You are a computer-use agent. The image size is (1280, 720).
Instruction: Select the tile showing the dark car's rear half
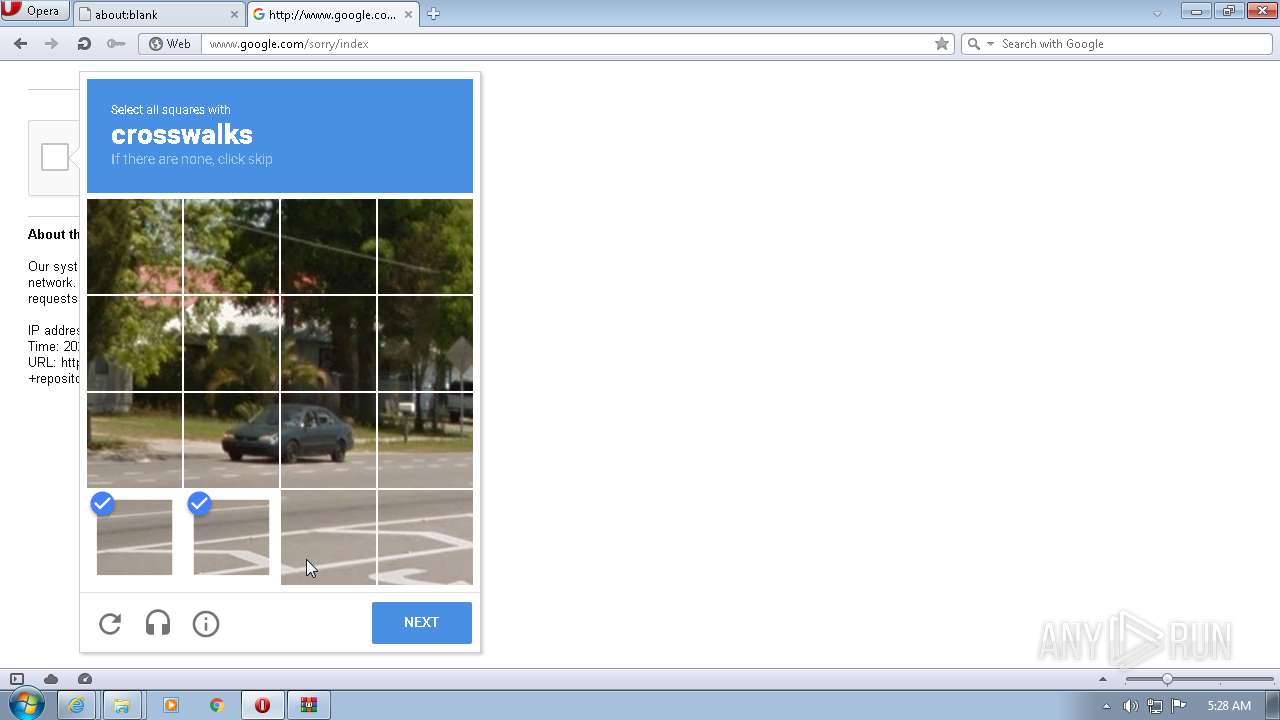pyautogui.click(x=328, y=440)
